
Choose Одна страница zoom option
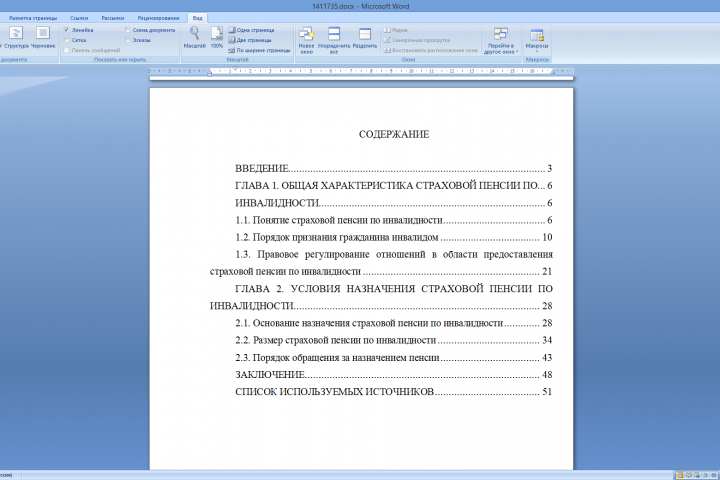pos(251,30)
